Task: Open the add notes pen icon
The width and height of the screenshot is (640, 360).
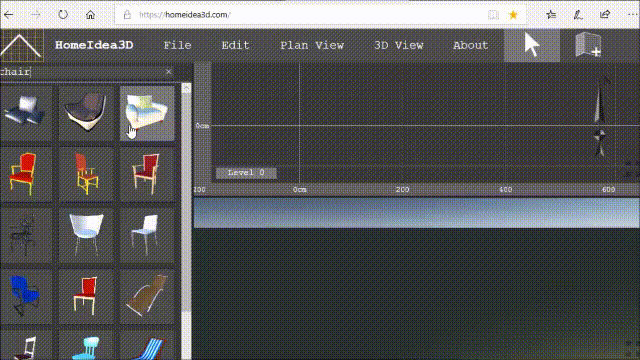Action: [578, 15]
